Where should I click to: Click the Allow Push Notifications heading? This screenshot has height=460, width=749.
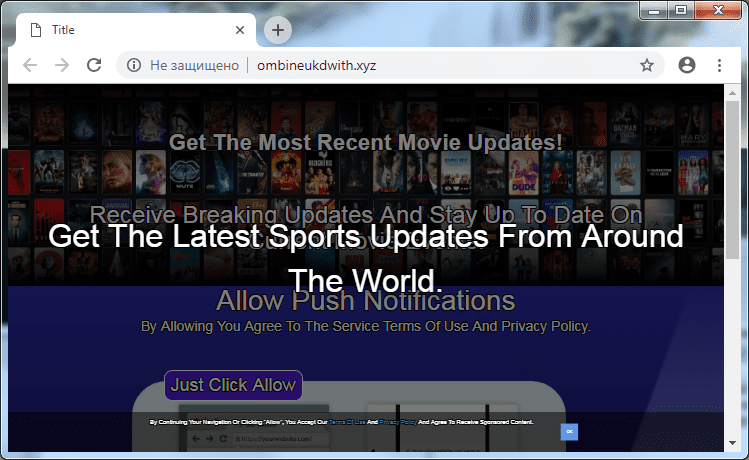pos(365,300)
